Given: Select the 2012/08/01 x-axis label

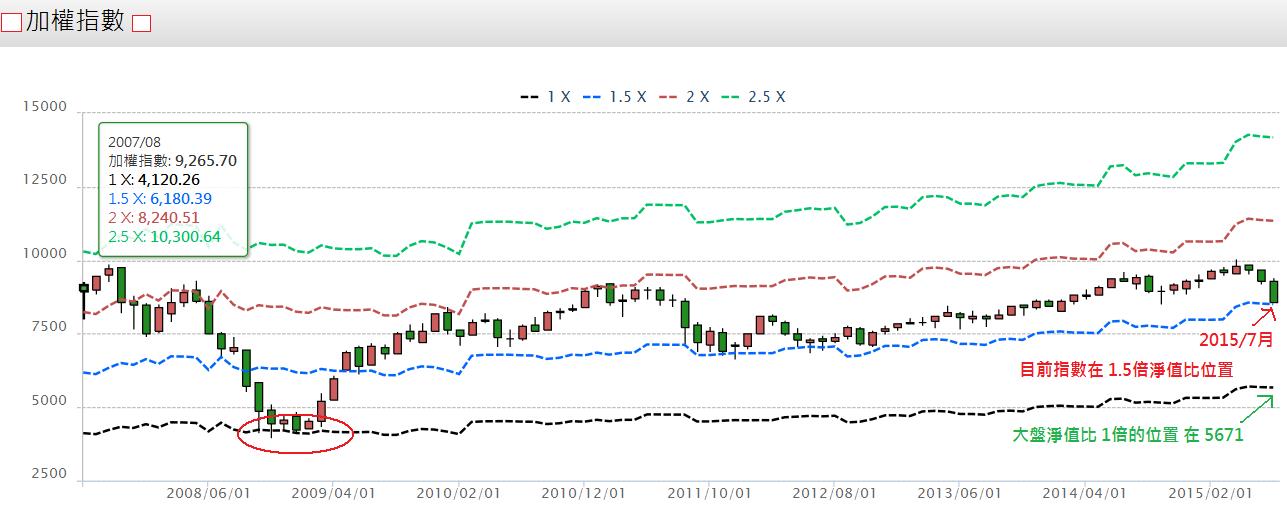Looking at the screenshot, I should pos(833,493).
